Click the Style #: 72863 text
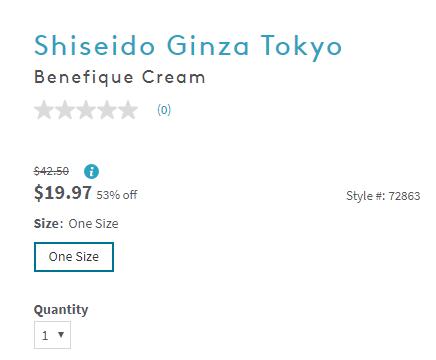 [x=383, y=196]
